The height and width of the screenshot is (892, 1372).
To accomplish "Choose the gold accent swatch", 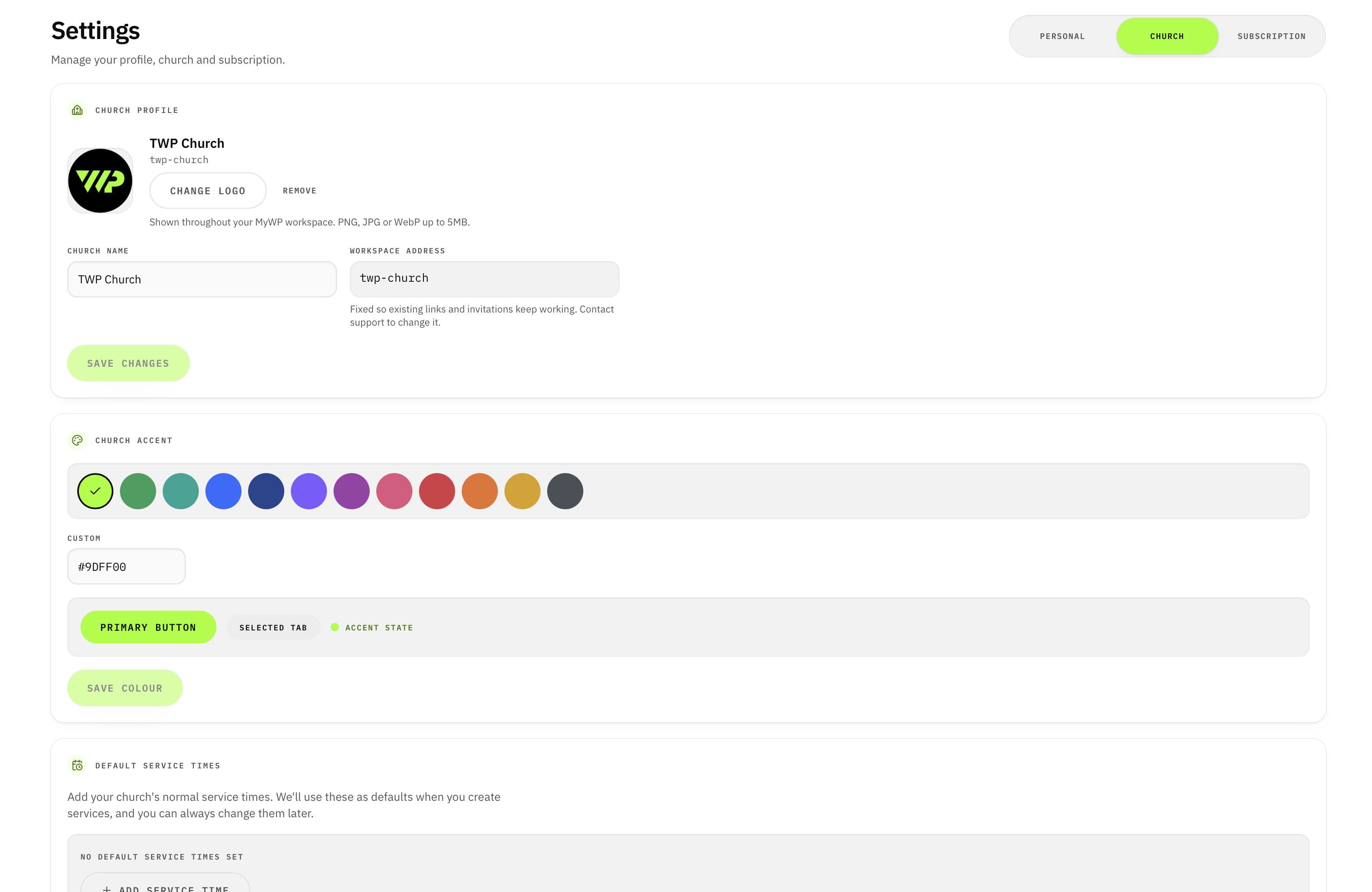I will click(x=522, y=491).
